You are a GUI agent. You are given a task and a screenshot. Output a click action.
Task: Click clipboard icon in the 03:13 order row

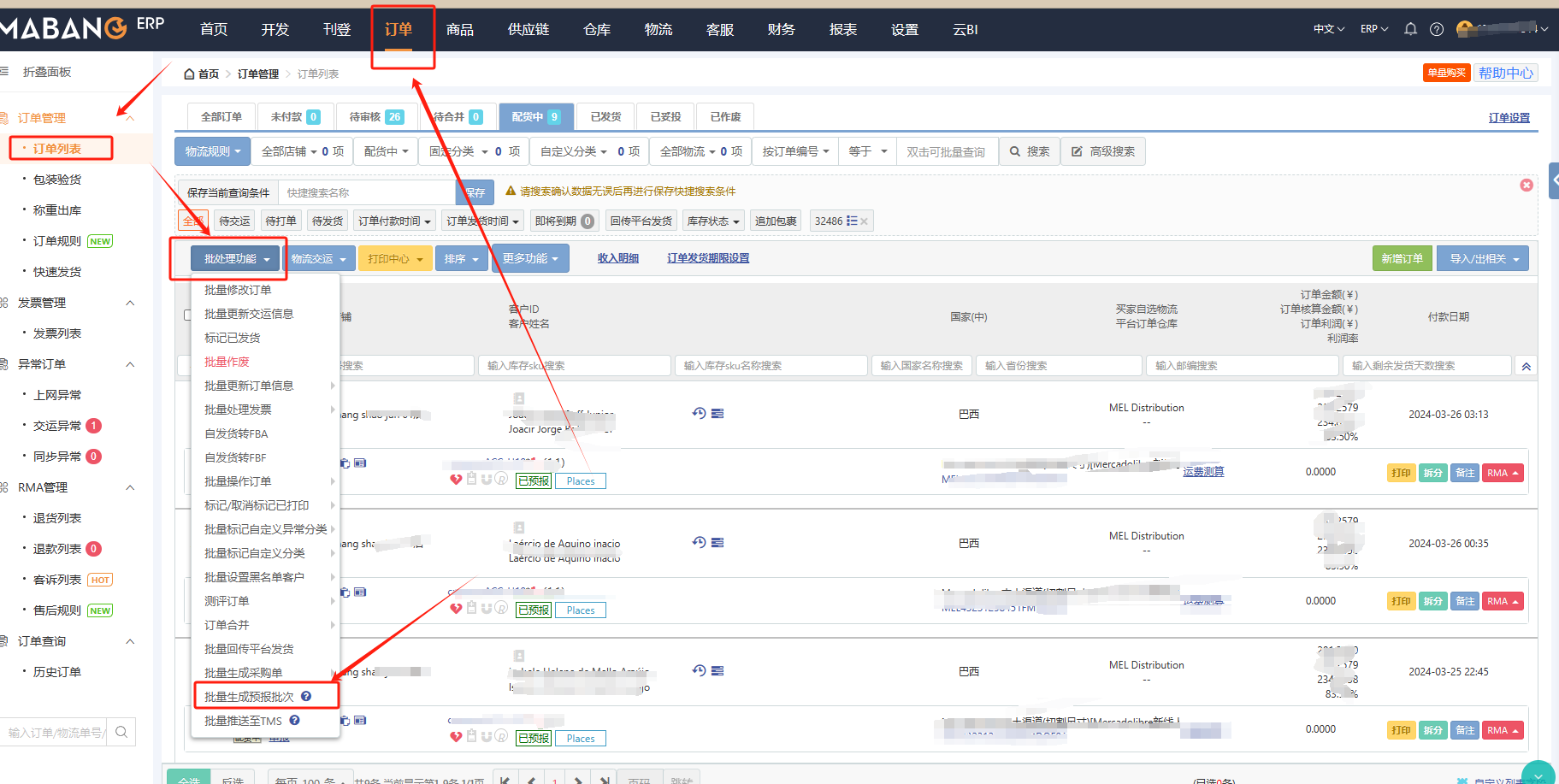tap(471, 479)
